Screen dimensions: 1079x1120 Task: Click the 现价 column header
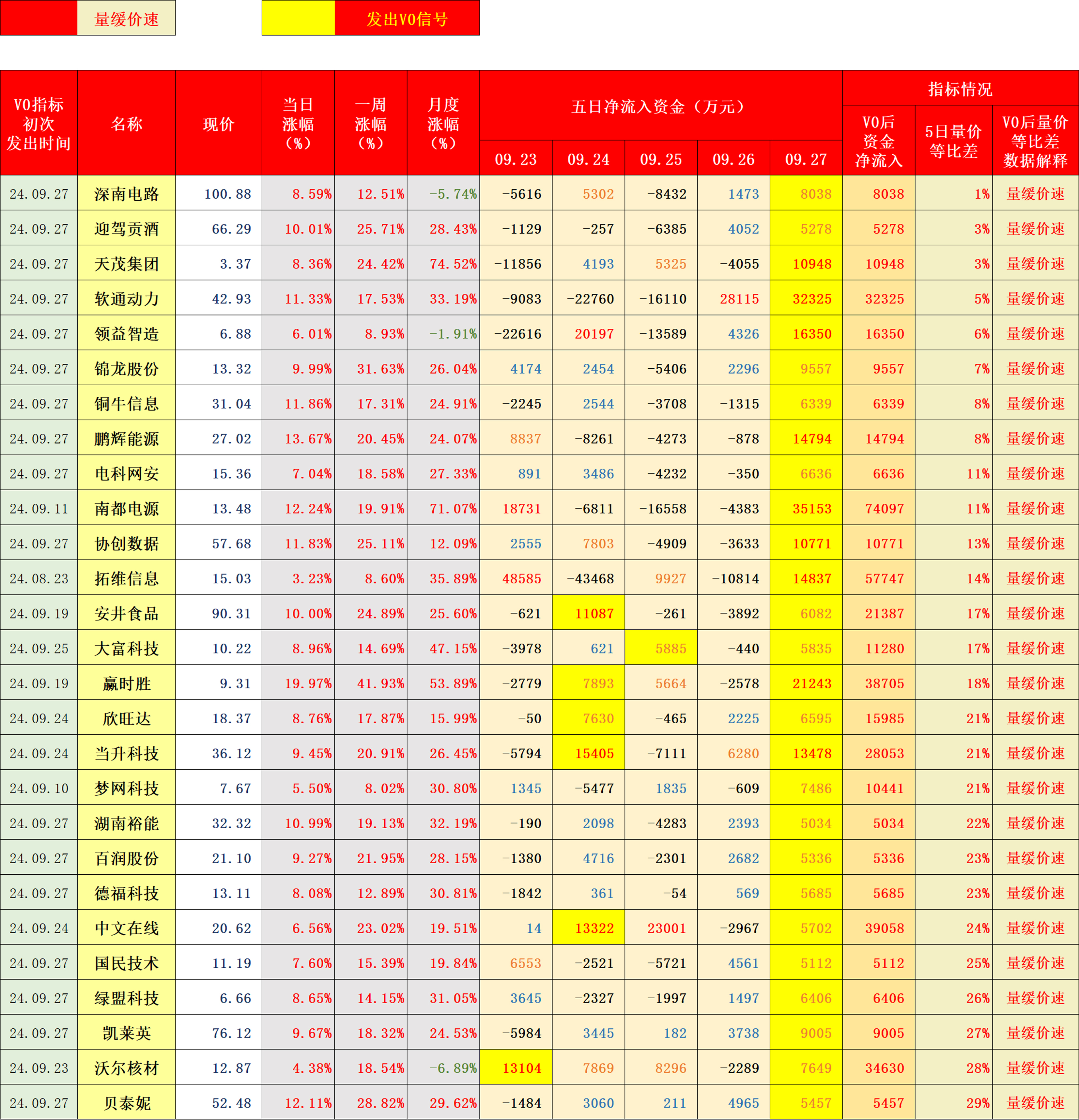click(219, 123)
